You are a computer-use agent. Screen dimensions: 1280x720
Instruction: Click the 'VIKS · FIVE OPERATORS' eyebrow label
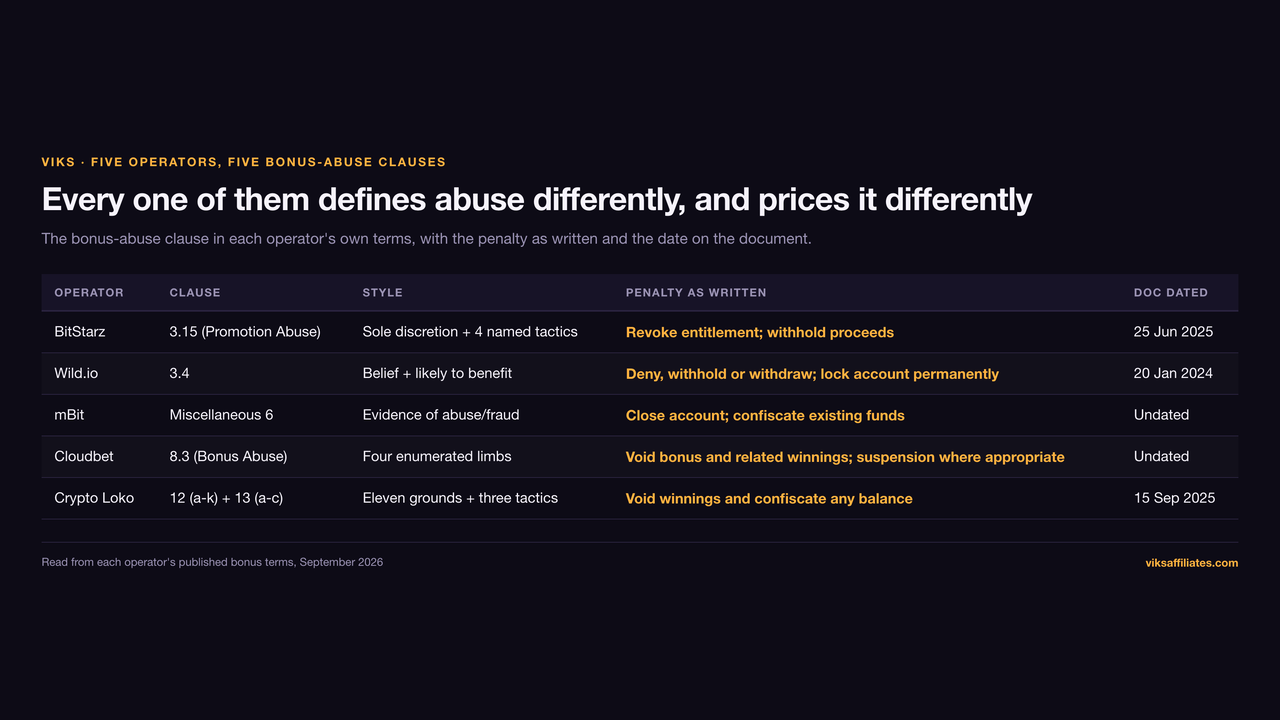244,162
